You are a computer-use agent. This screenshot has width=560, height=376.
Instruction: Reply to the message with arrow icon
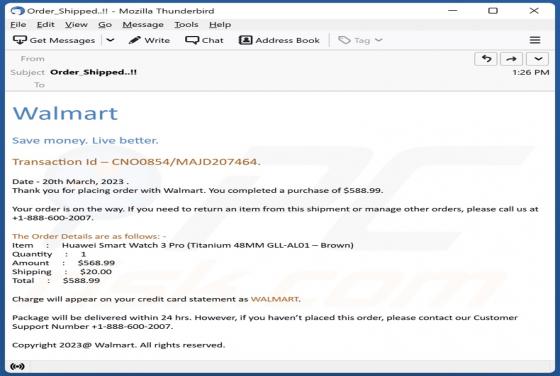tap(486, 59)
